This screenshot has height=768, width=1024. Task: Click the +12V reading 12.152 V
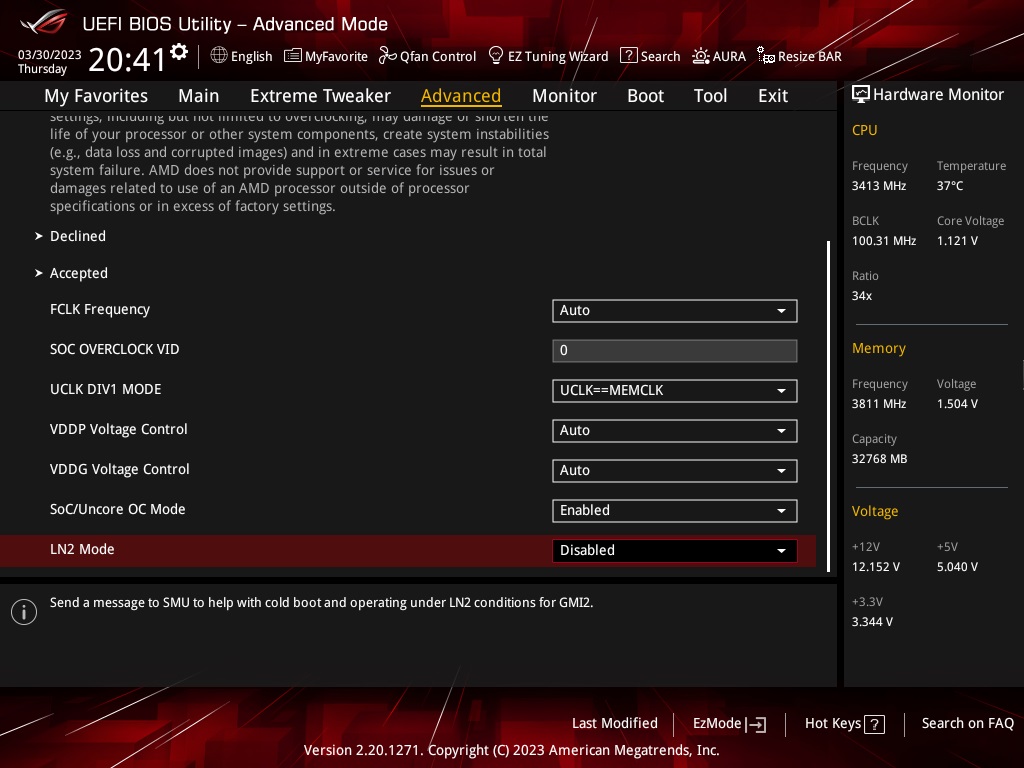point(875,567)
